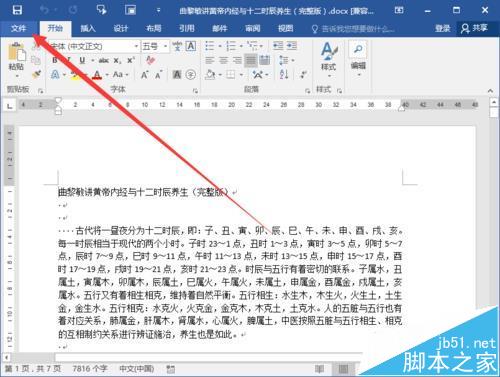Viewport: 500px width, 377px height.
Task: Apply Text Effects with the glowing A icon
Action: [55, 74]
